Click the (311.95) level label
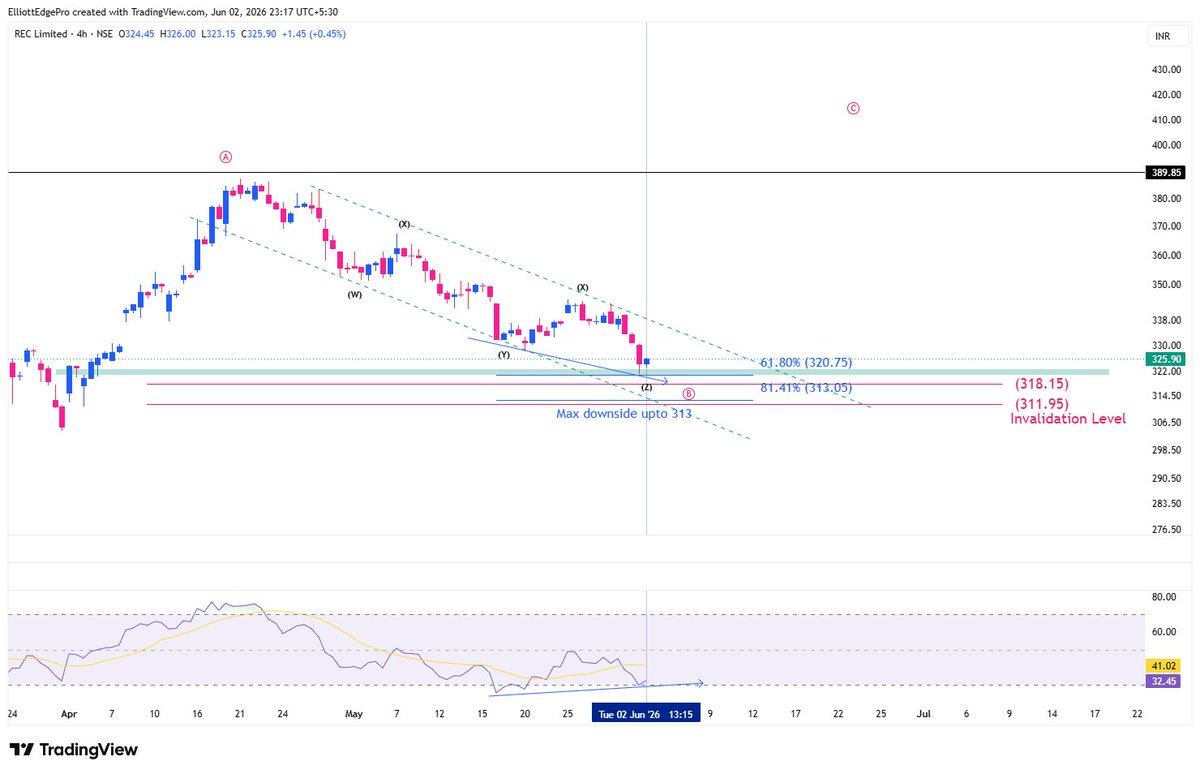The height and width of the screenshot is (774, 1200). click(1043, 404)
